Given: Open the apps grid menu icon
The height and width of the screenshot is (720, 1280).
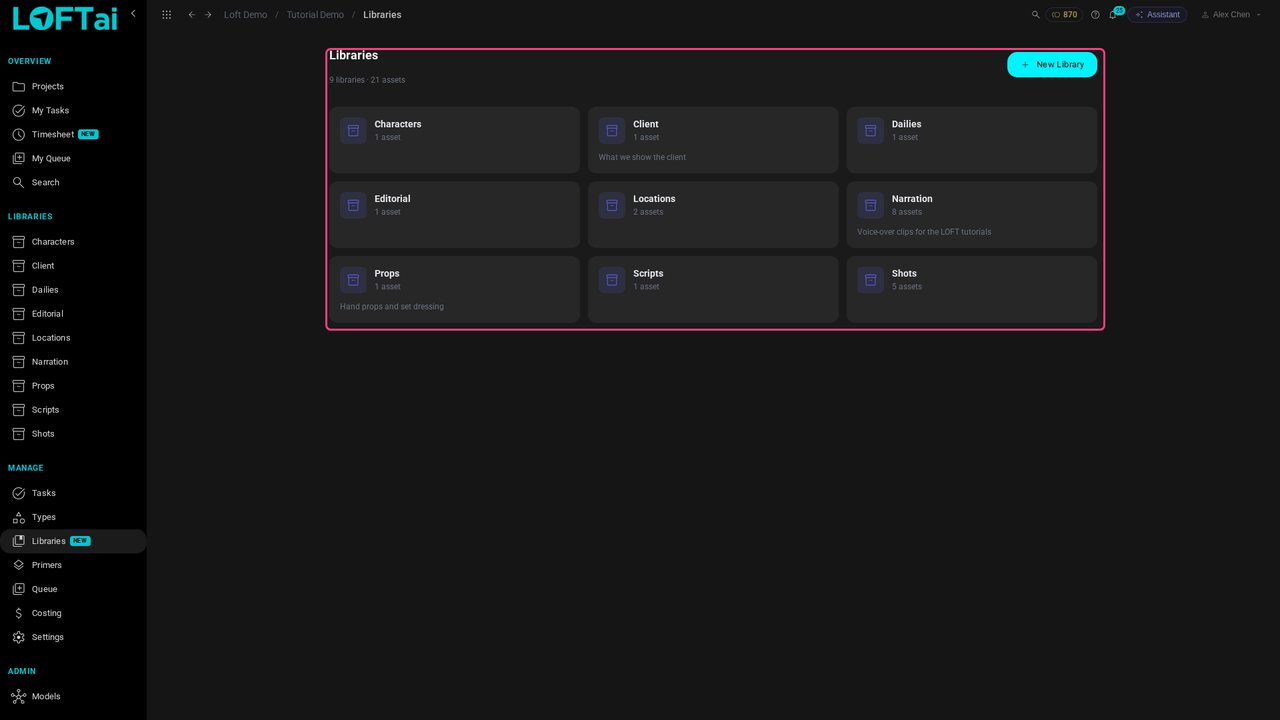Looking at the screenshot, I should 166,15.
